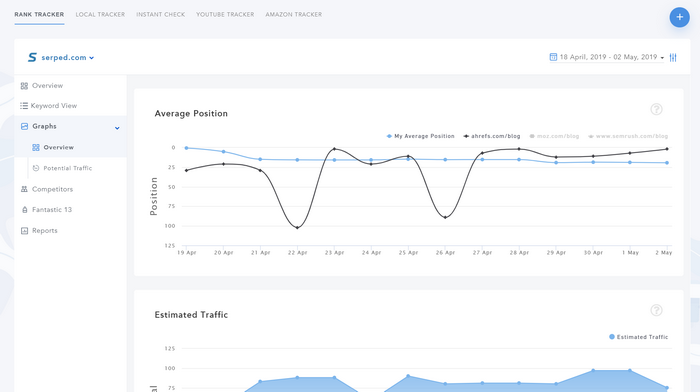Image resolution: width=700 pixels, height=392 pixels.
Task: Switch to Amazon Tracker tab
Action: [x=293, y=14]
